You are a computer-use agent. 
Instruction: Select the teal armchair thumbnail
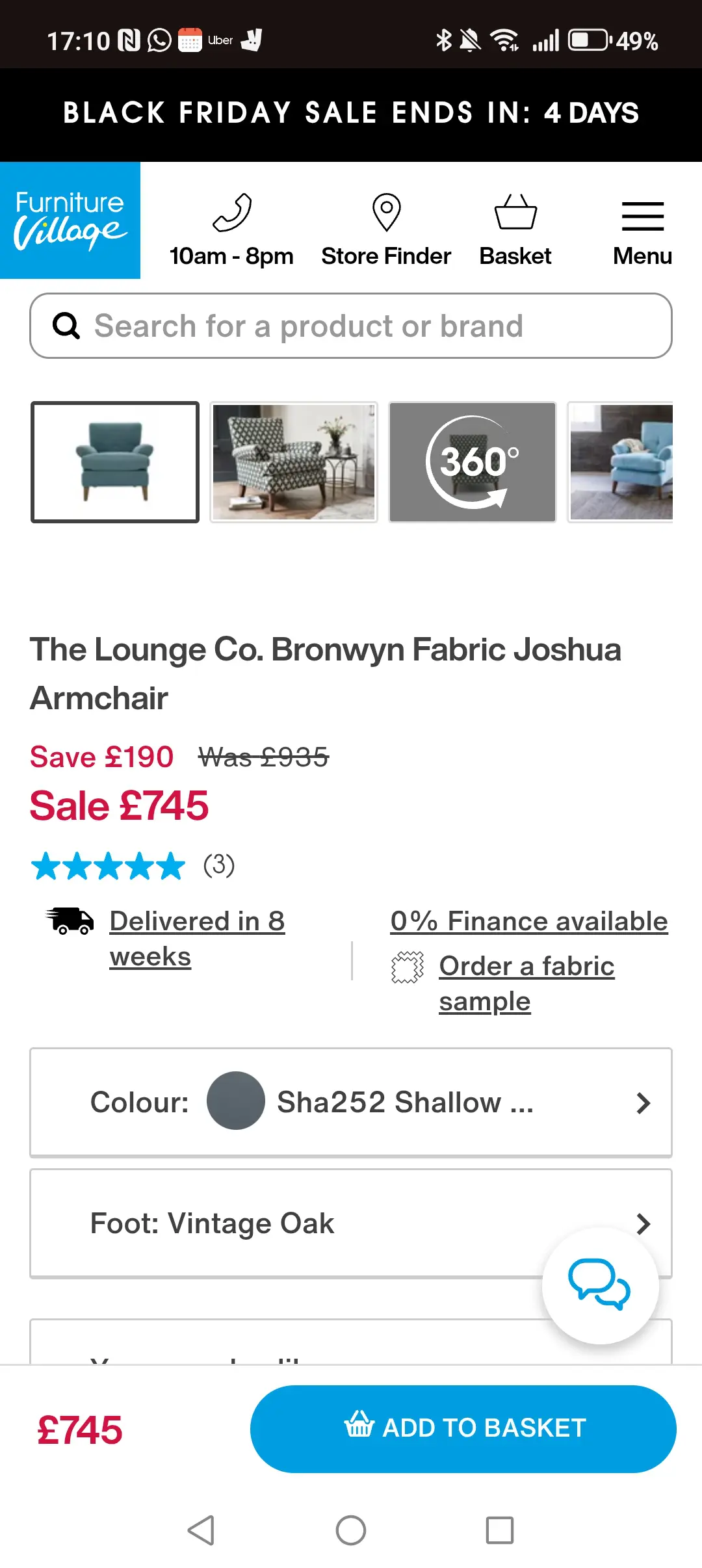pyautogui.click(x=115, y=462)
